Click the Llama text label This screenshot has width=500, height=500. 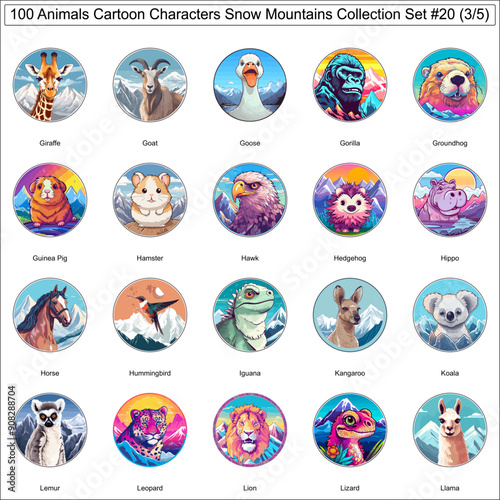(450, 488)
